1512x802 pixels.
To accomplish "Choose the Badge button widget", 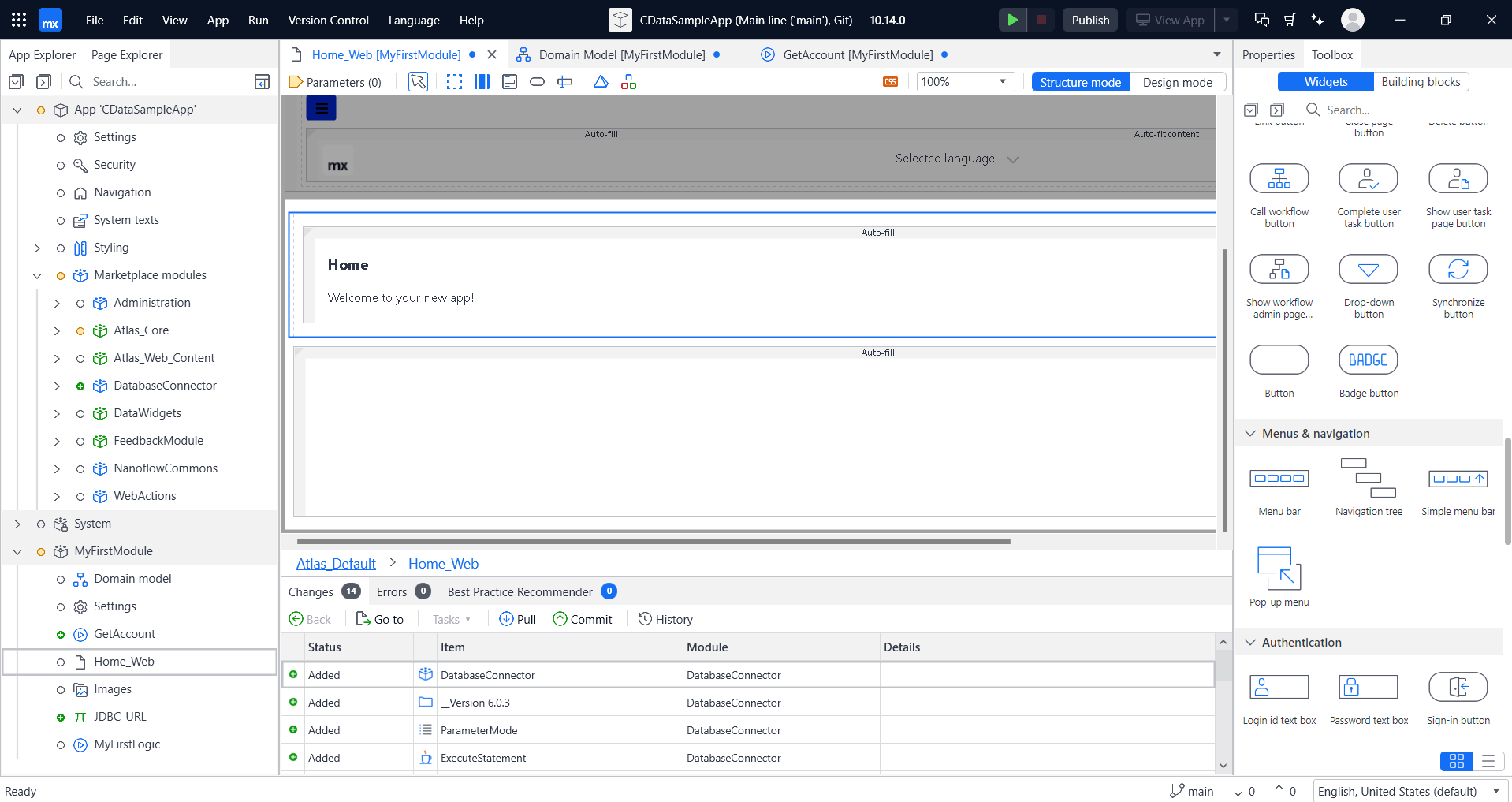I will tap(1368, 360).
